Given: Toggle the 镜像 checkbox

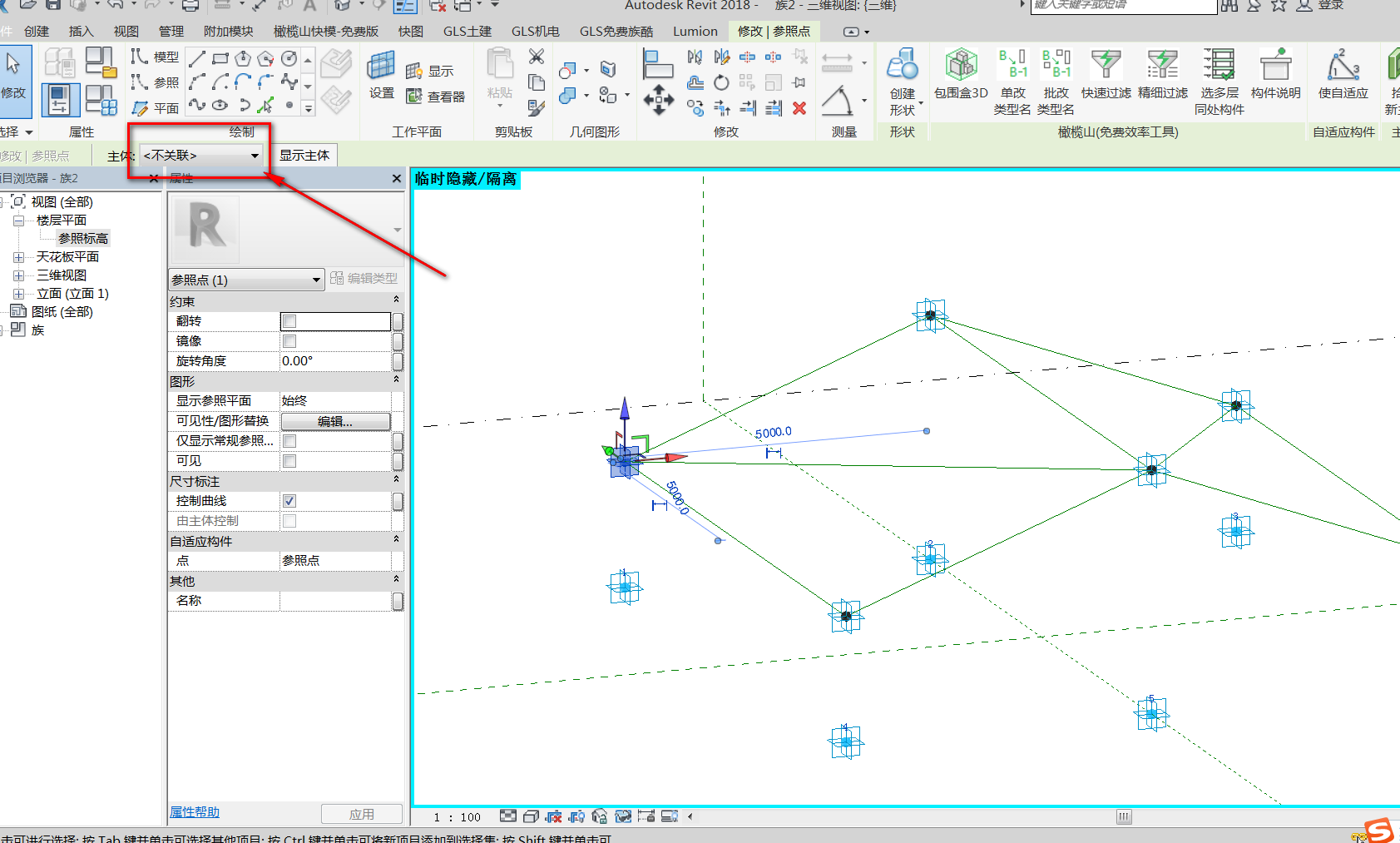Looking at the screenshot, I should (289, 341).
